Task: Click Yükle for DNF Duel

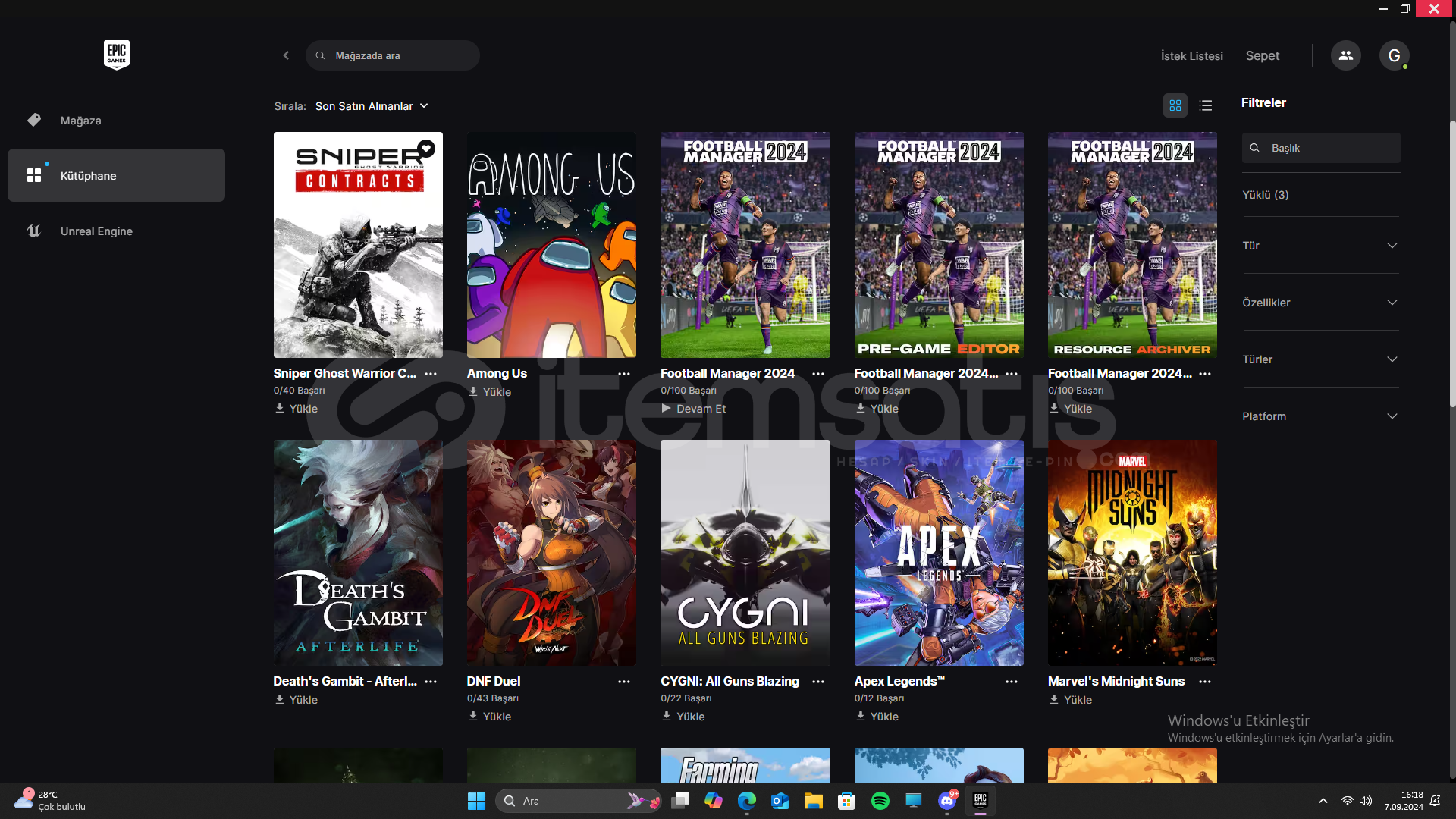Action: [x=490, y=717]
